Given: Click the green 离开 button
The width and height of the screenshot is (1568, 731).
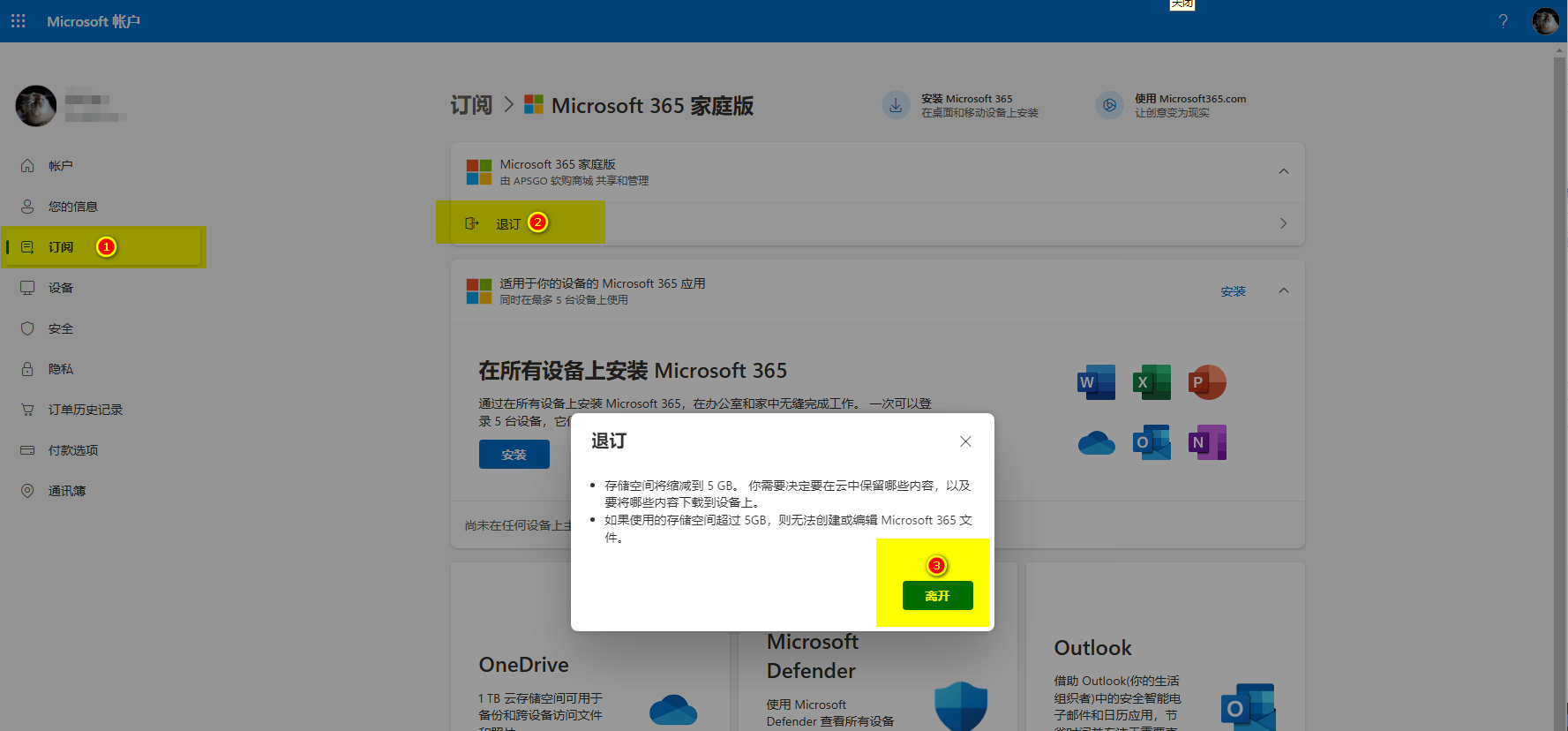Looking at the screenshot, I should point(937,596).
